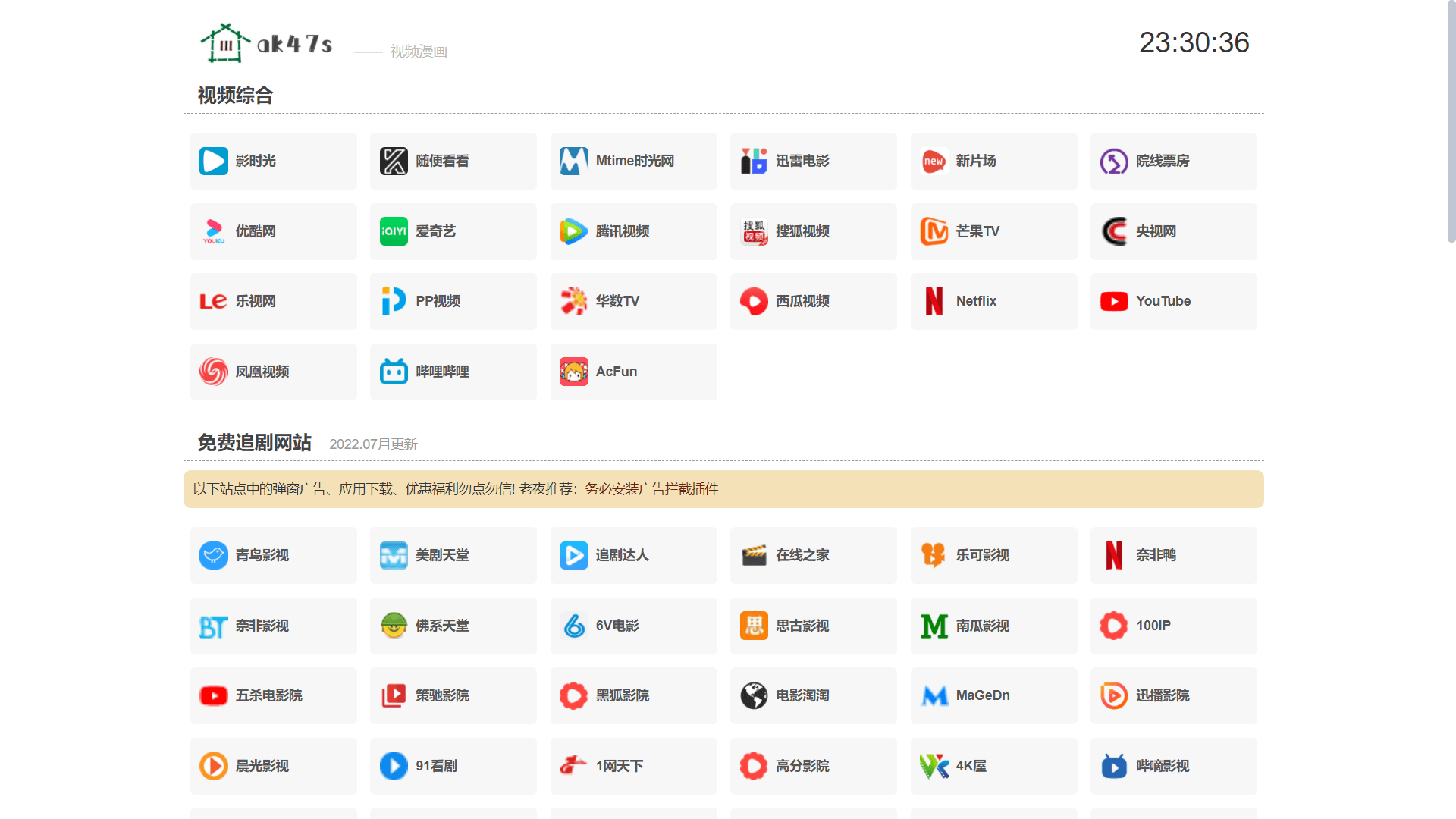
Task: Click the 电影淘淘 globe icon
Action: tap(754, 695)
